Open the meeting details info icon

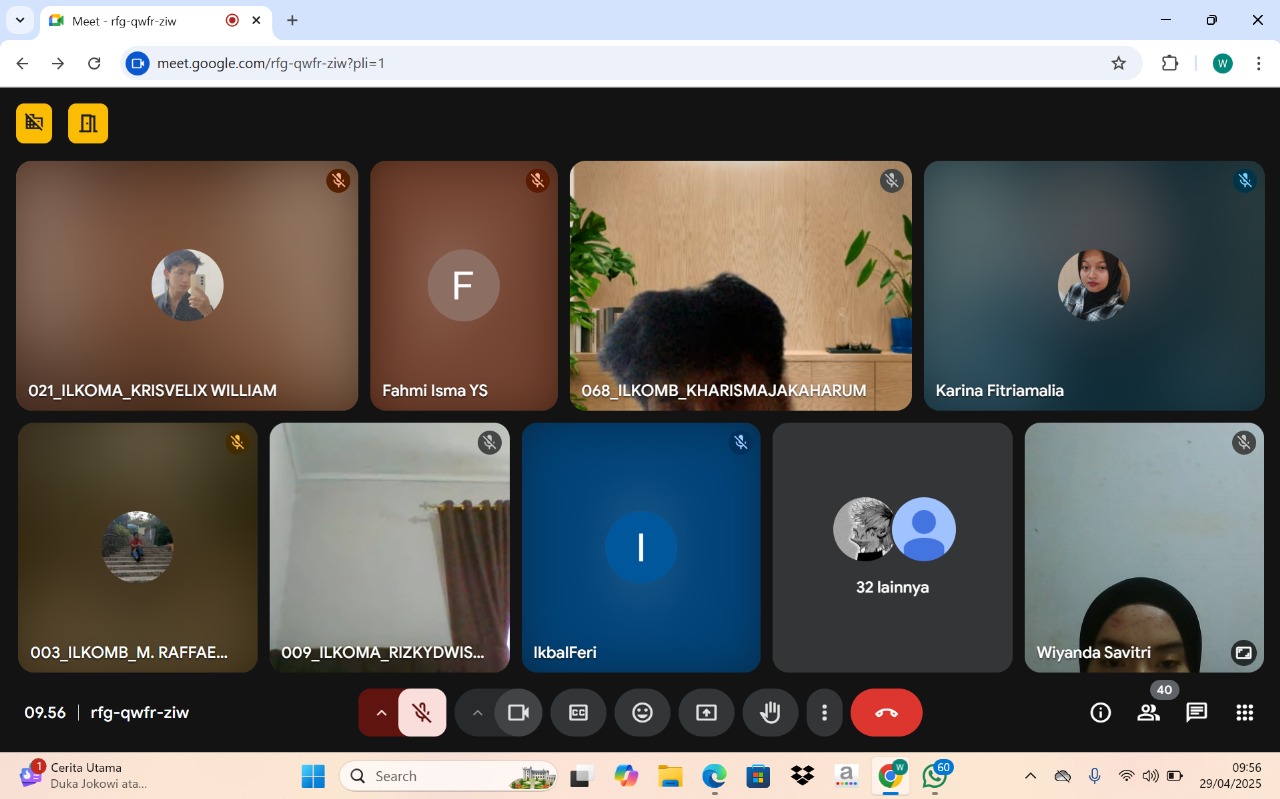tap(1100, 713)
